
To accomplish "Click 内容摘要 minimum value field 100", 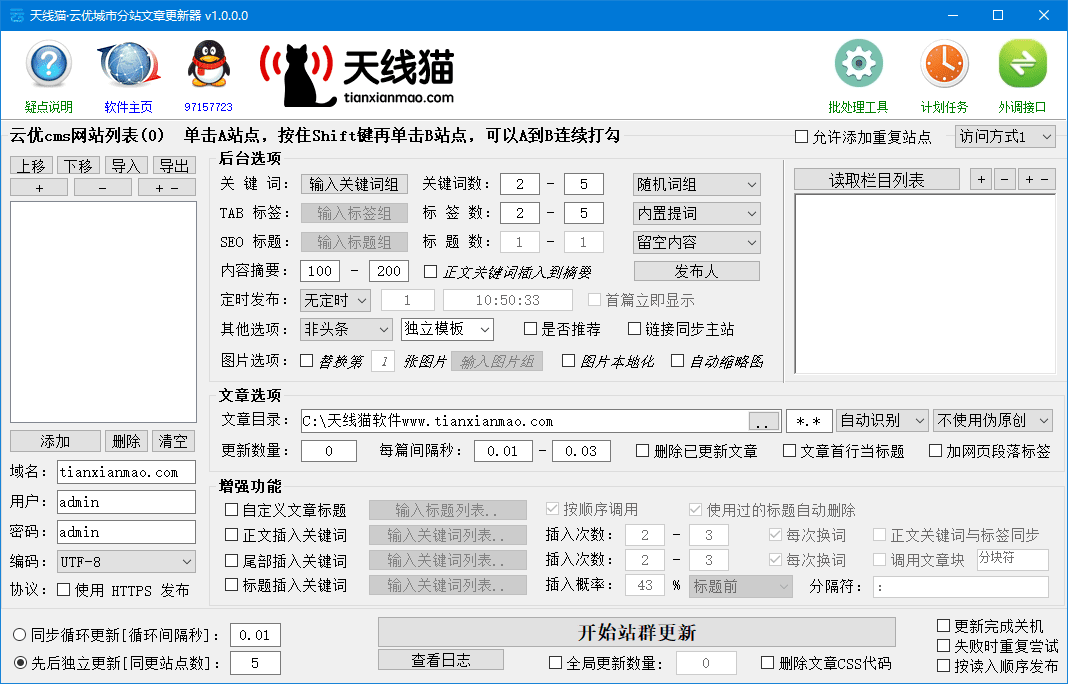I will 319,271.
